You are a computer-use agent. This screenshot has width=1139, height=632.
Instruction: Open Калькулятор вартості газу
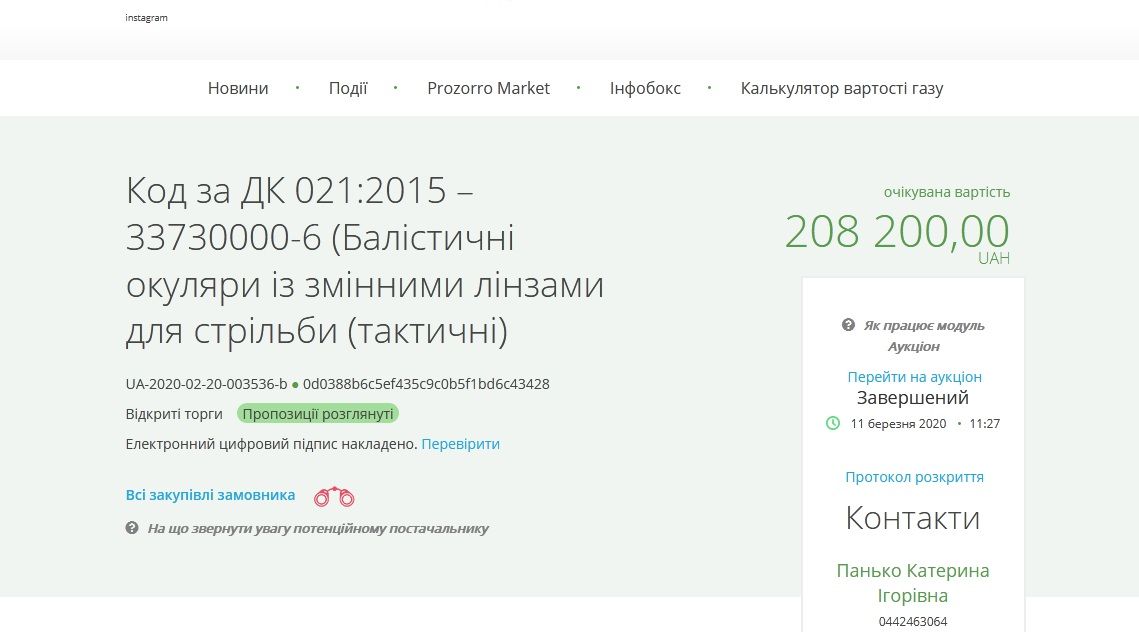[x=842, y=88]
